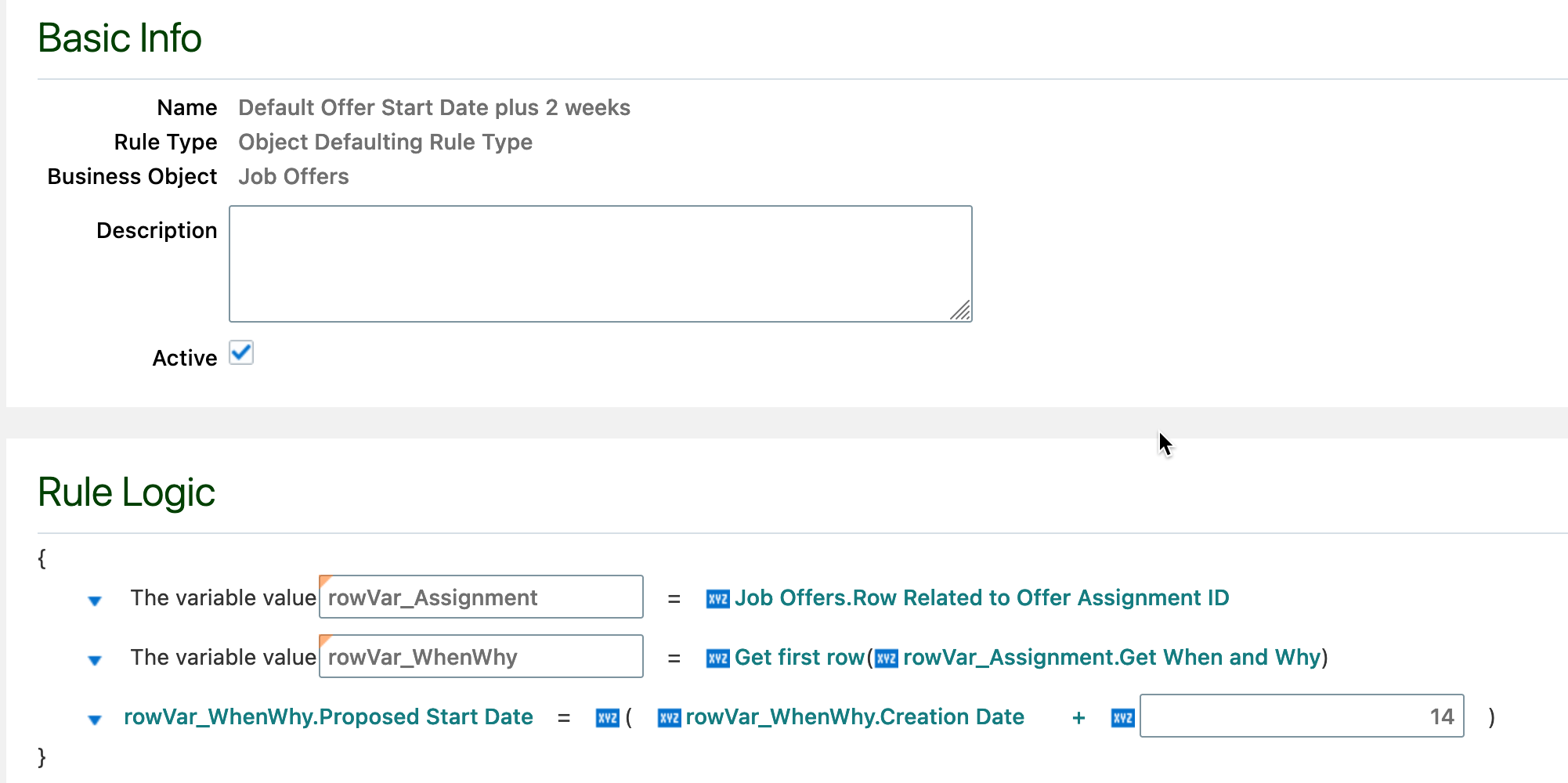This screenshot has height=783, width=1568.
Task: Select rowVar_WhenWhy.Proposed Start Date field
Action: click(328, 717)
